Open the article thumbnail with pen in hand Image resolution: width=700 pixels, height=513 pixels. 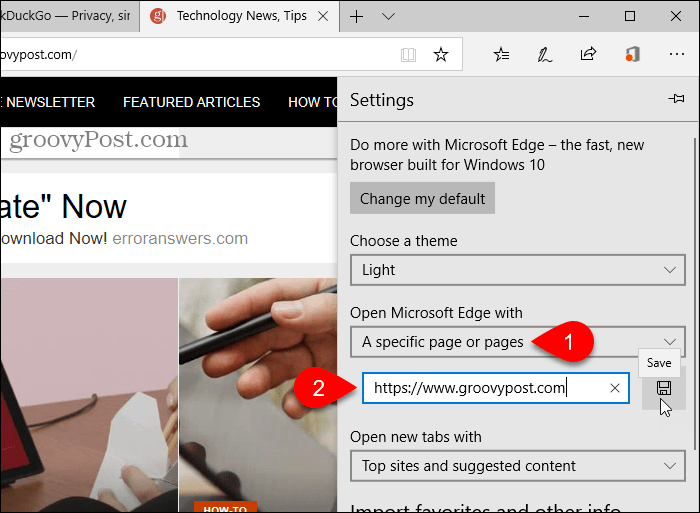pyautogui.click(x=258, y=395)
